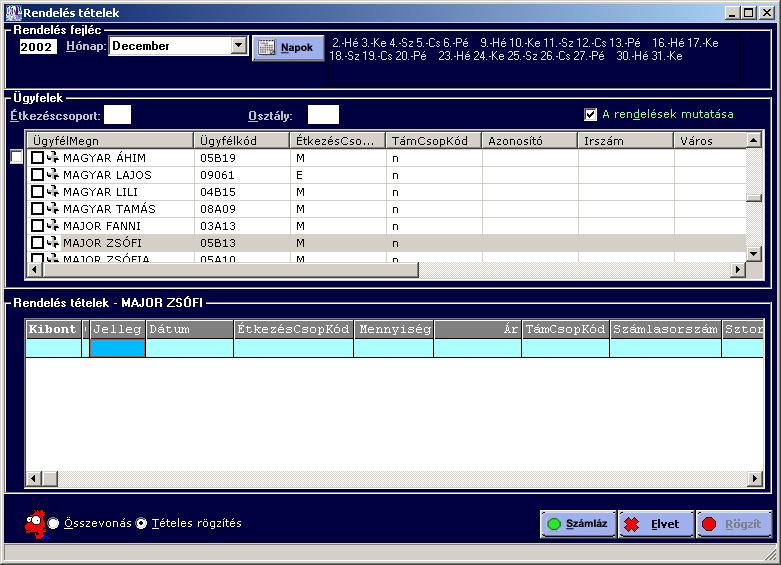Select the Összevonás radio option
The image size is (781, 565).
[x=54, y=523]
